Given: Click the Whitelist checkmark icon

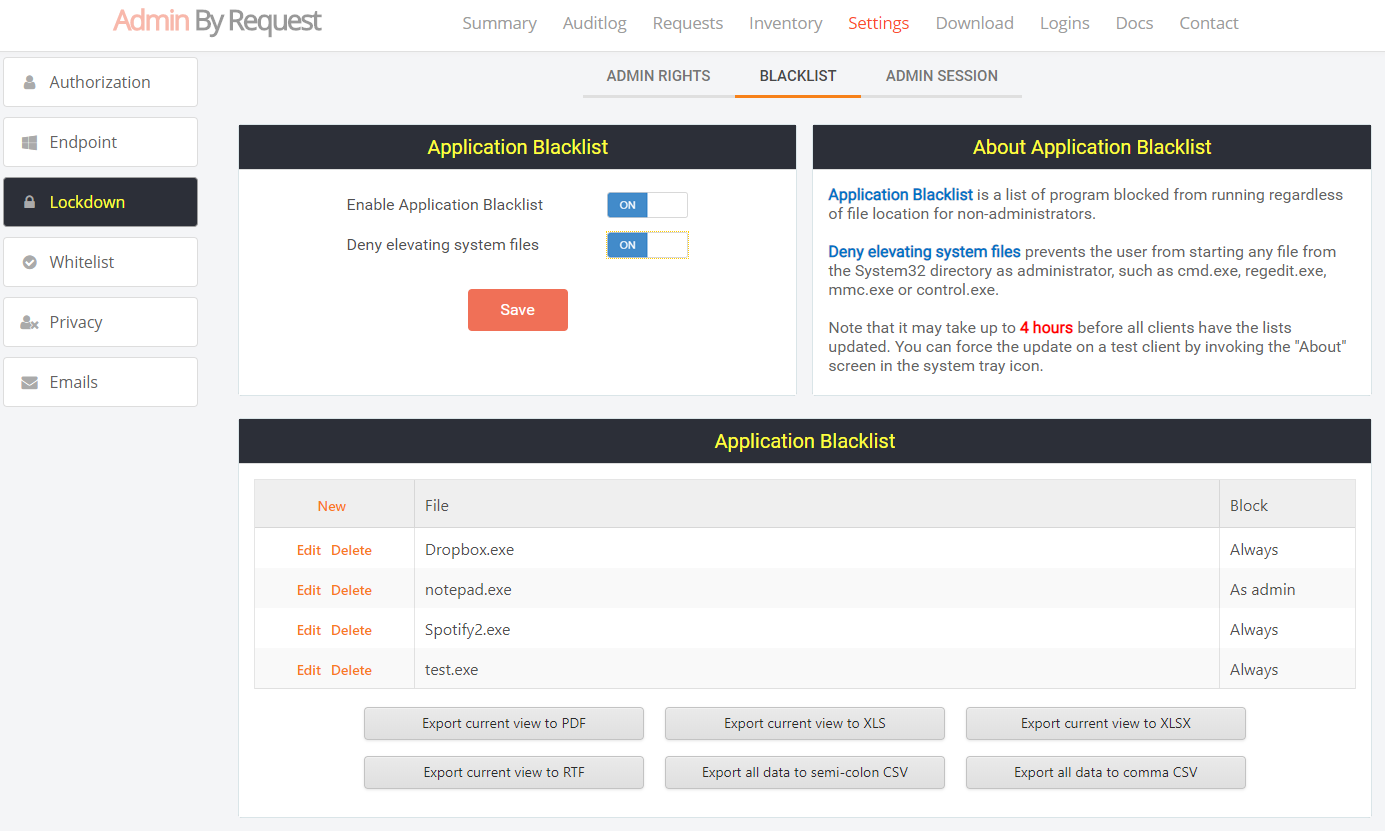Looking at the screenshot, I should [30, 262].
